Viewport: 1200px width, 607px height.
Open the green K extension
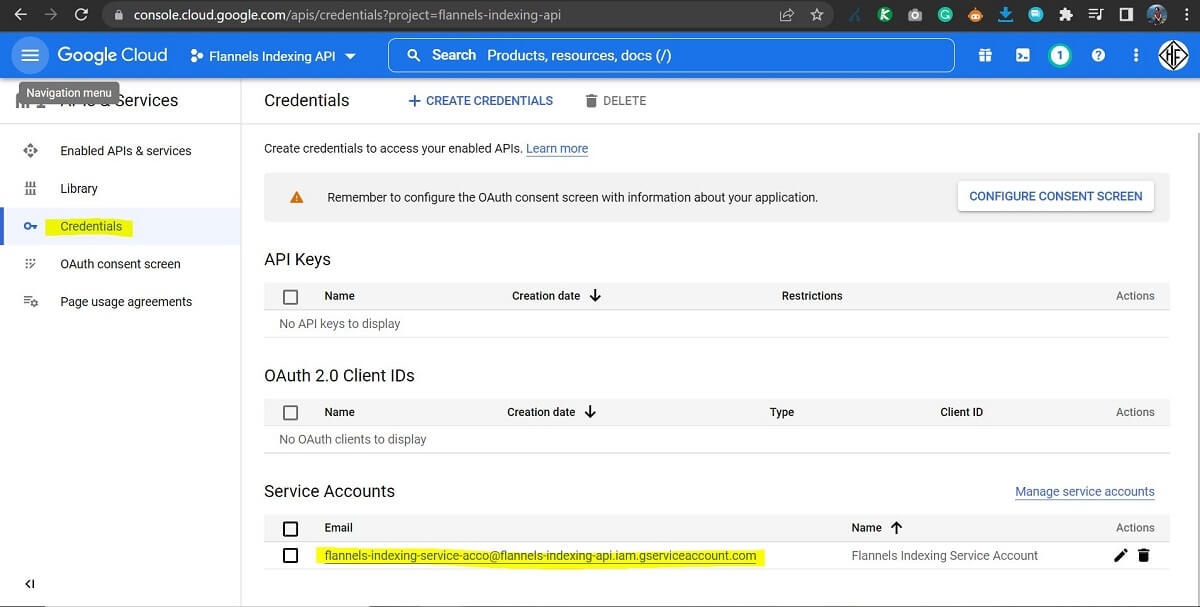click(884, 15)
